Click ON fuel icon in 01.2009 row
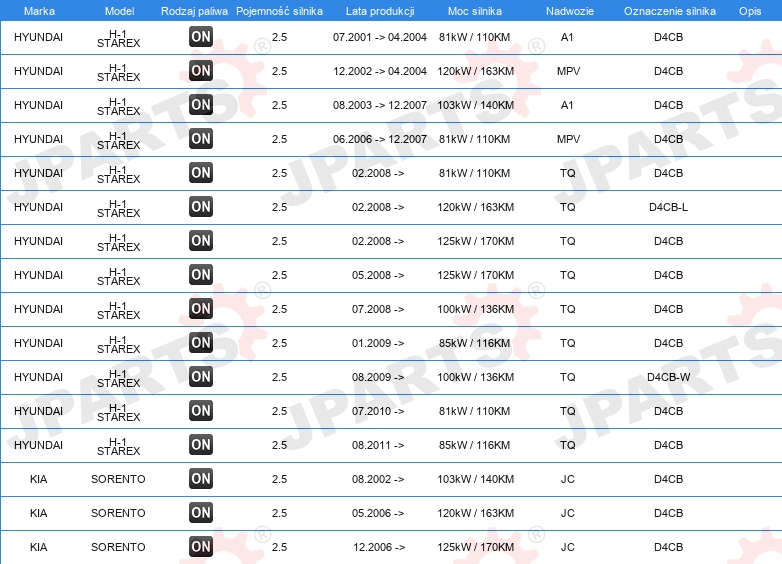Viewport: 782px width, 564px height. tap(201, 342)
